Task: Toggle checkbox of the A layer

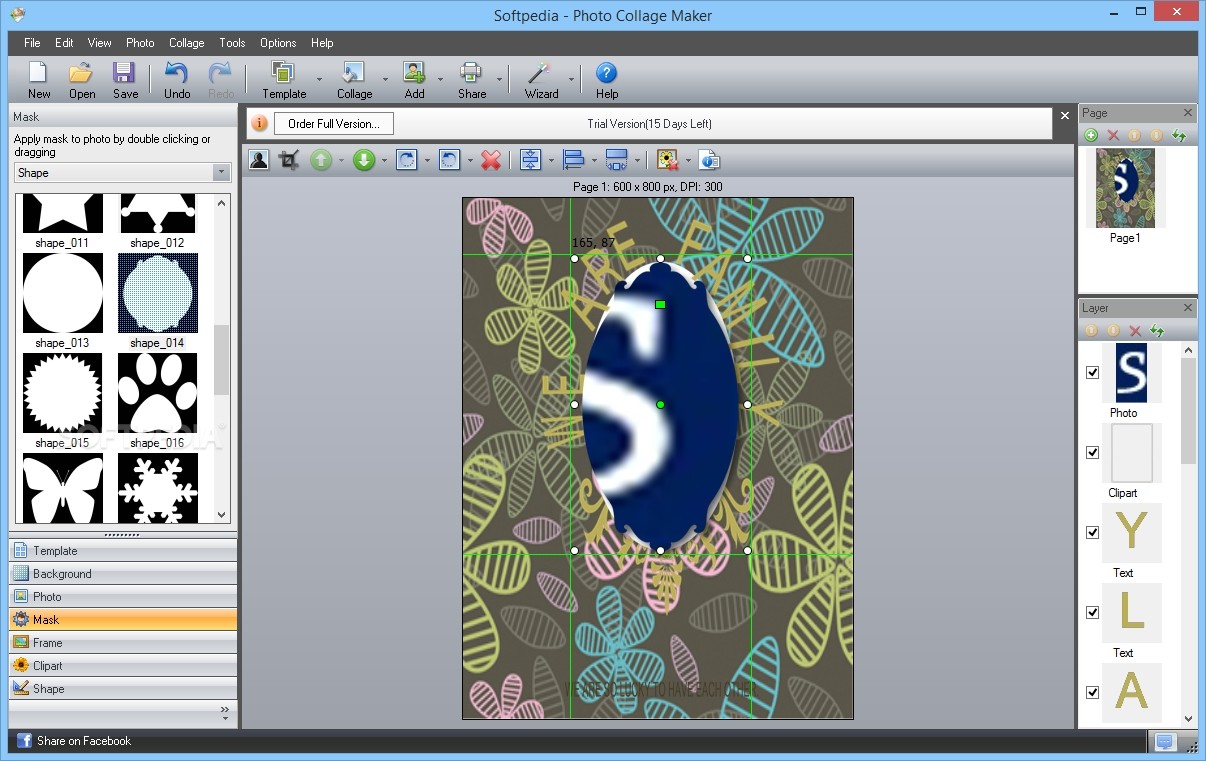Action: [1092, 692]
